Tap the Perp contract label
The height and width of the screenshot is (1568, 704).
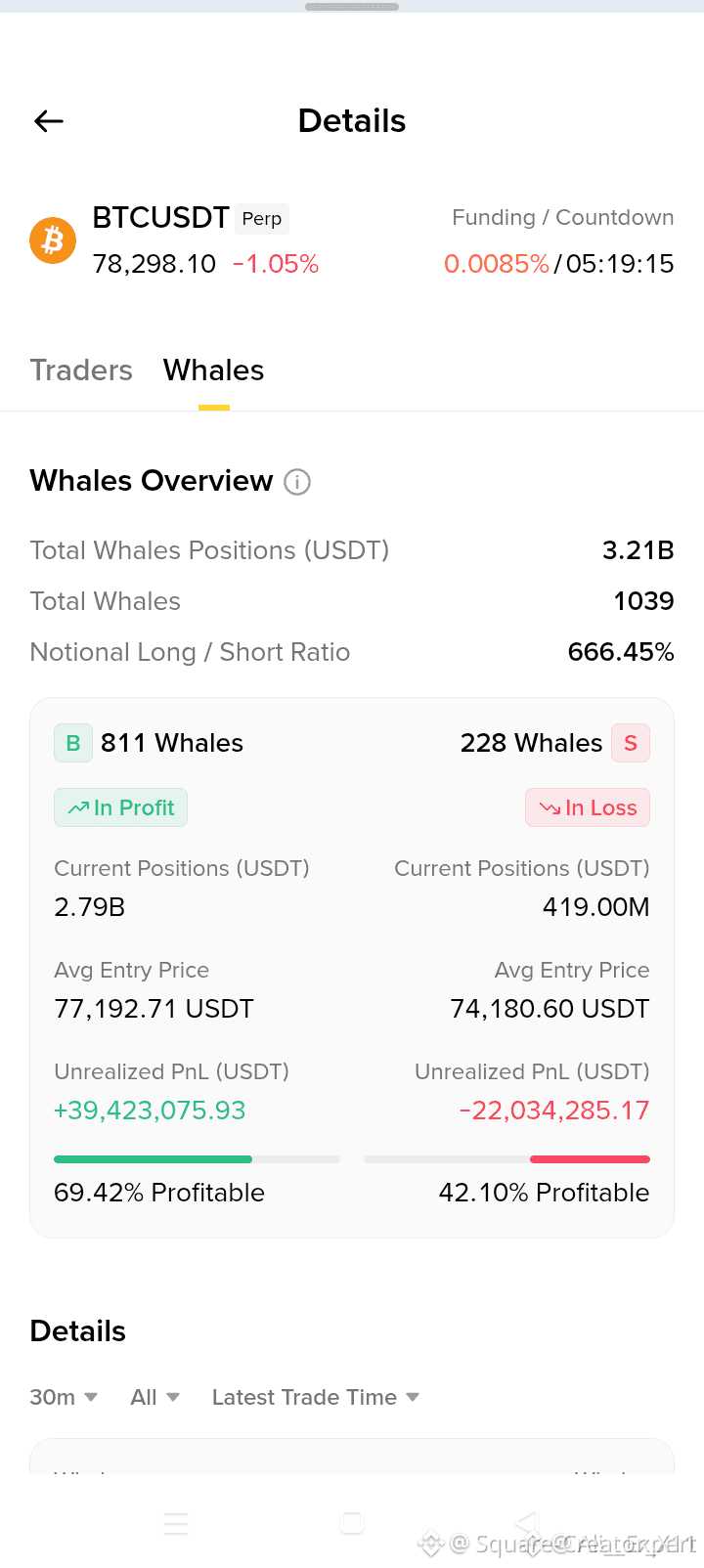(x=262, y=219)
